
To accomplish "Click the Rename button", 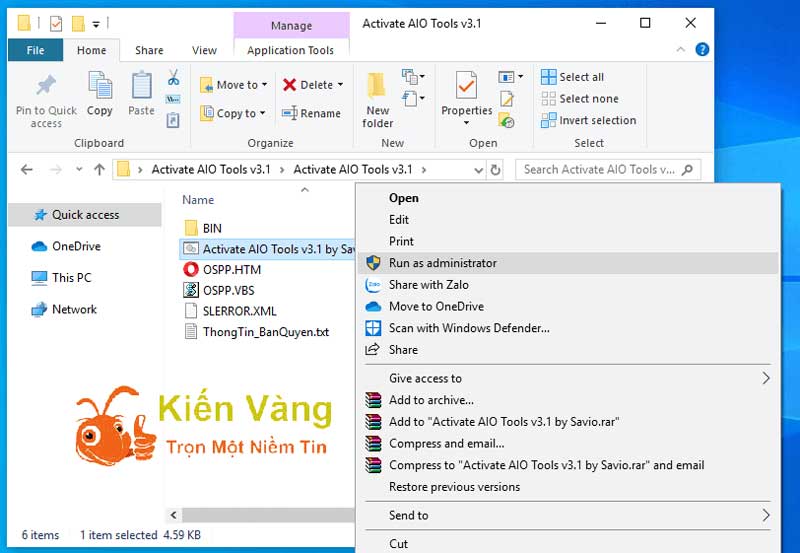I will [311, 113].
